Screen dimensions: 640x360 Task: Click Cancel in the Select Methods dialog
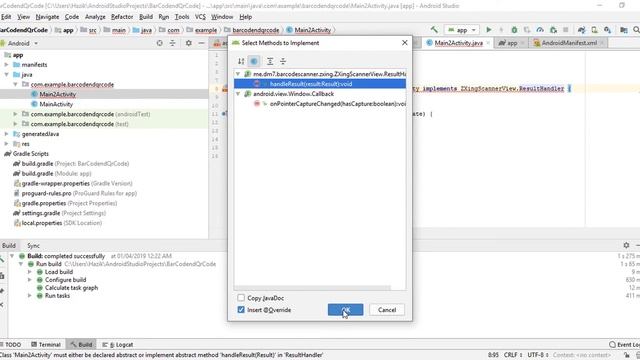click(x=387, y=310)
